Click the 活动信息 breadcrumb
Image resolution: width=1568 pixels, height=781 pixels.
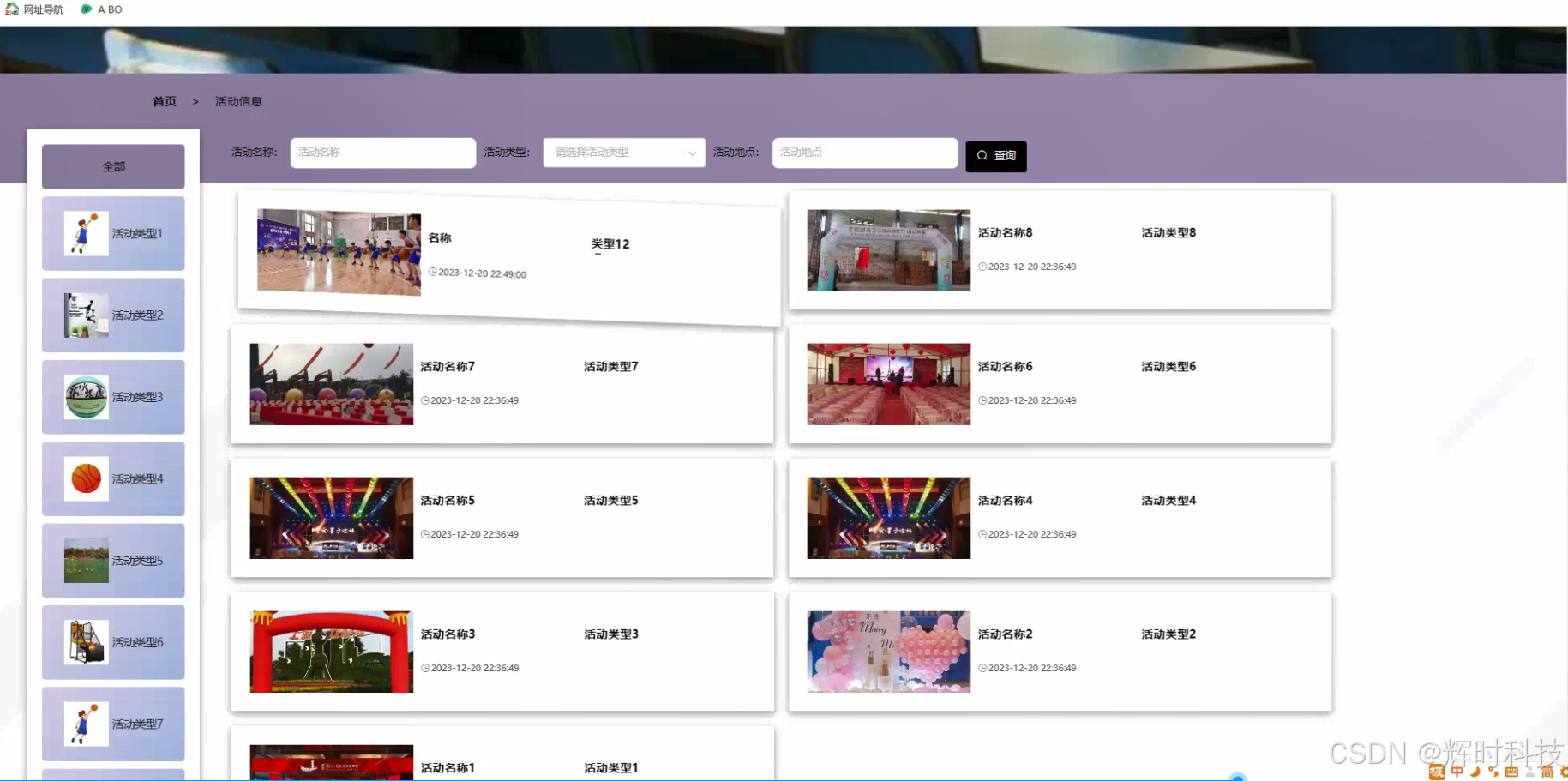[238, 101]
